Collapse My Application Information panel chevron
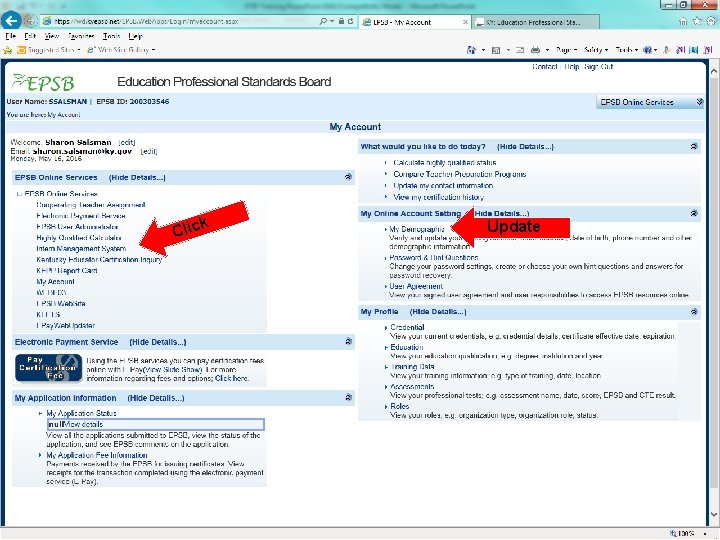This screenshot has width=720, height=540. 348,398
